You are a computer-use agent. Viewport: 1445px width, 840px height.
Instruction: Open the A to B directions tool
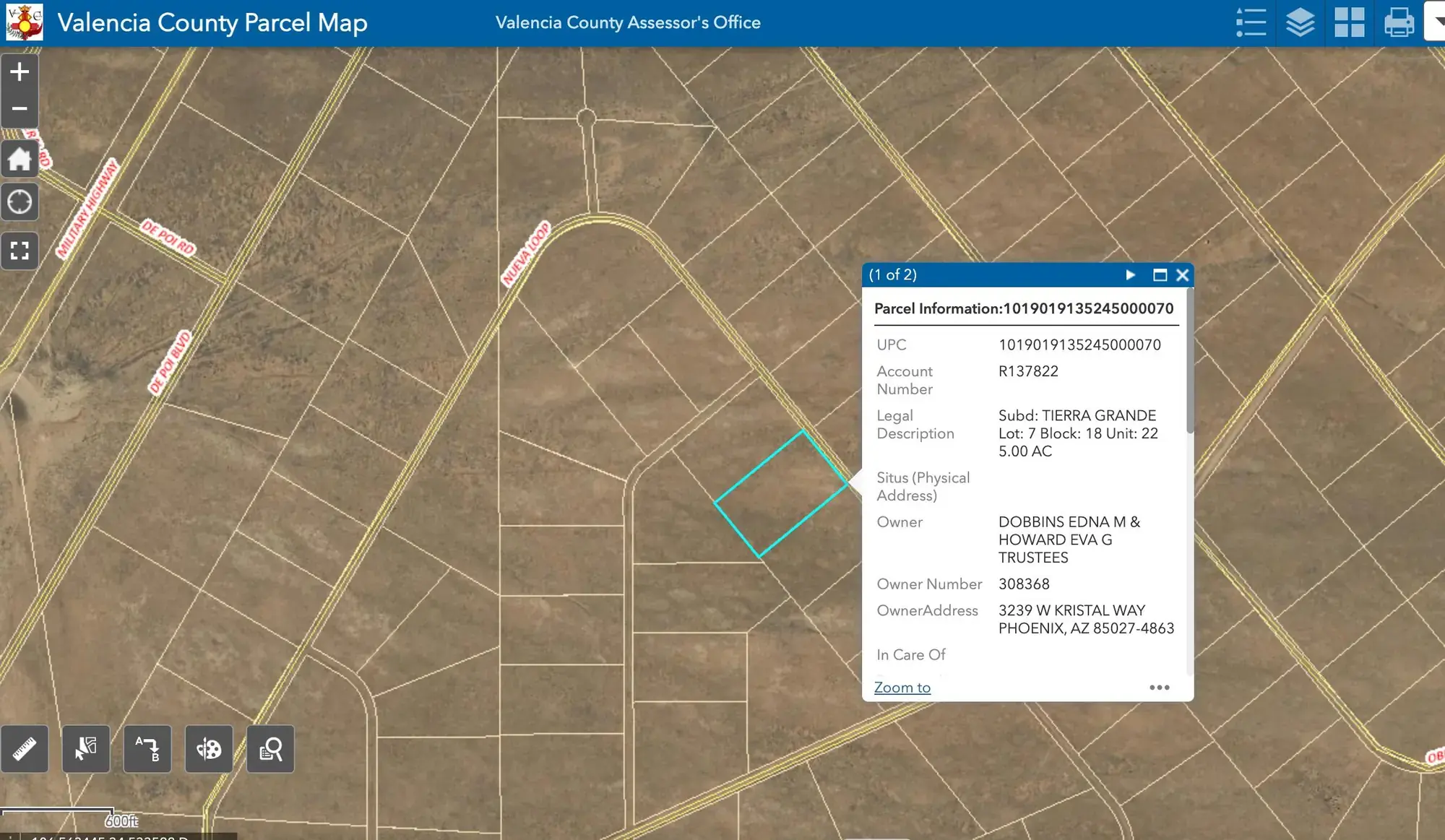pos(147,749)
